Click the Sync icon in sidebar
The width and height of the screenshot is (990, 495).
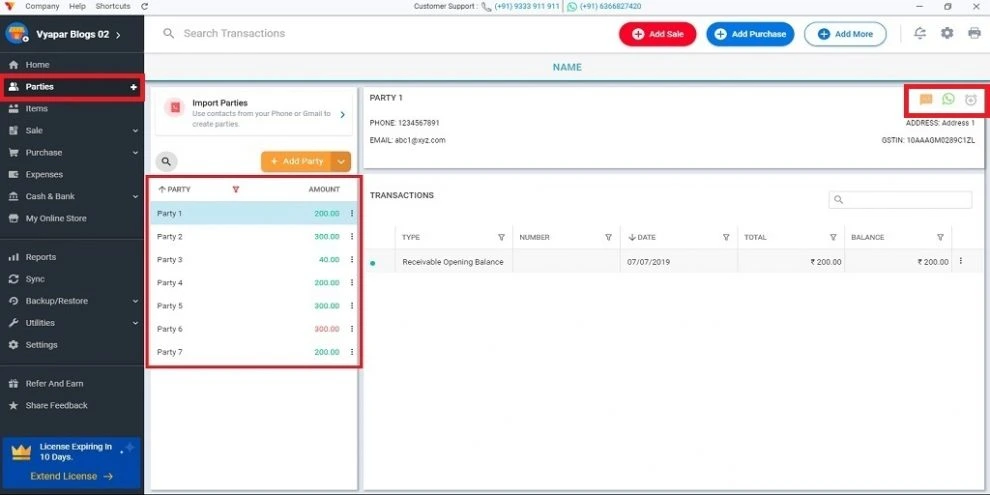tap(13, 279)
